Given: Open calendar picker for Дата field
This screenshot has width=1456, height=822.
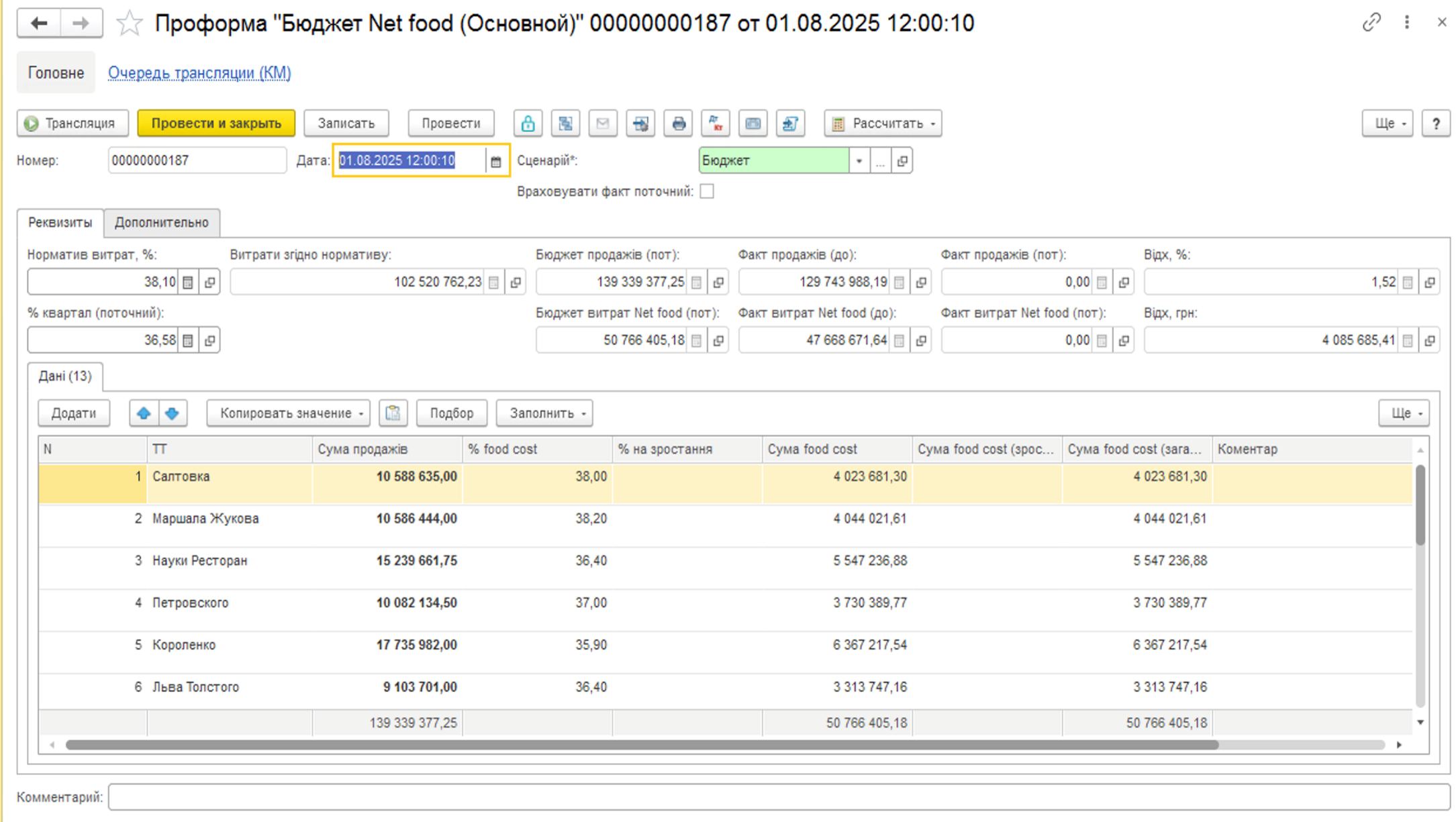Looking at the screenshot, I should point(496,161).
